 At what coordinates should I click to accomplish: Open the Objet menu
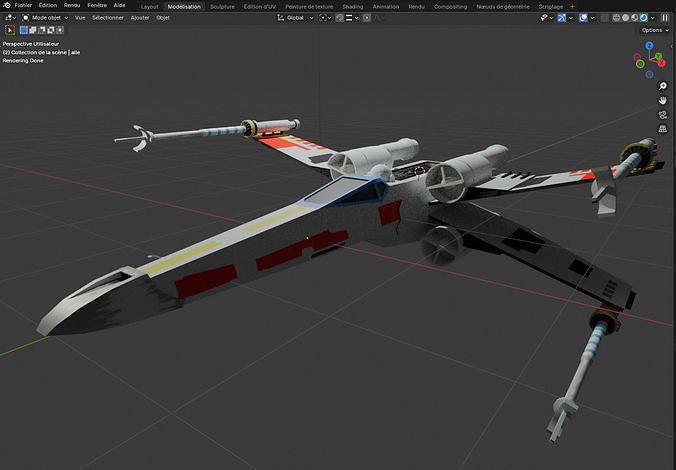tap(163, 18)
